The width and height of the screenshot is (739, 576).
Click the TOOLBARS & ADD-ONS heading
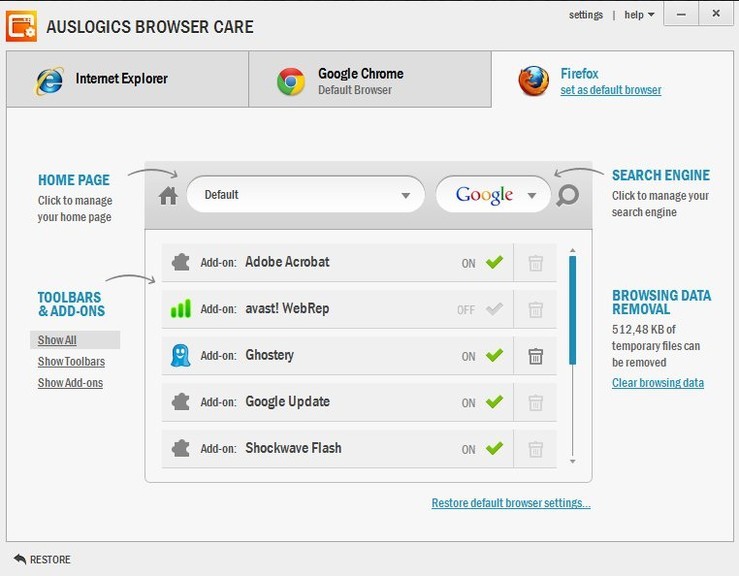[72, 304]
